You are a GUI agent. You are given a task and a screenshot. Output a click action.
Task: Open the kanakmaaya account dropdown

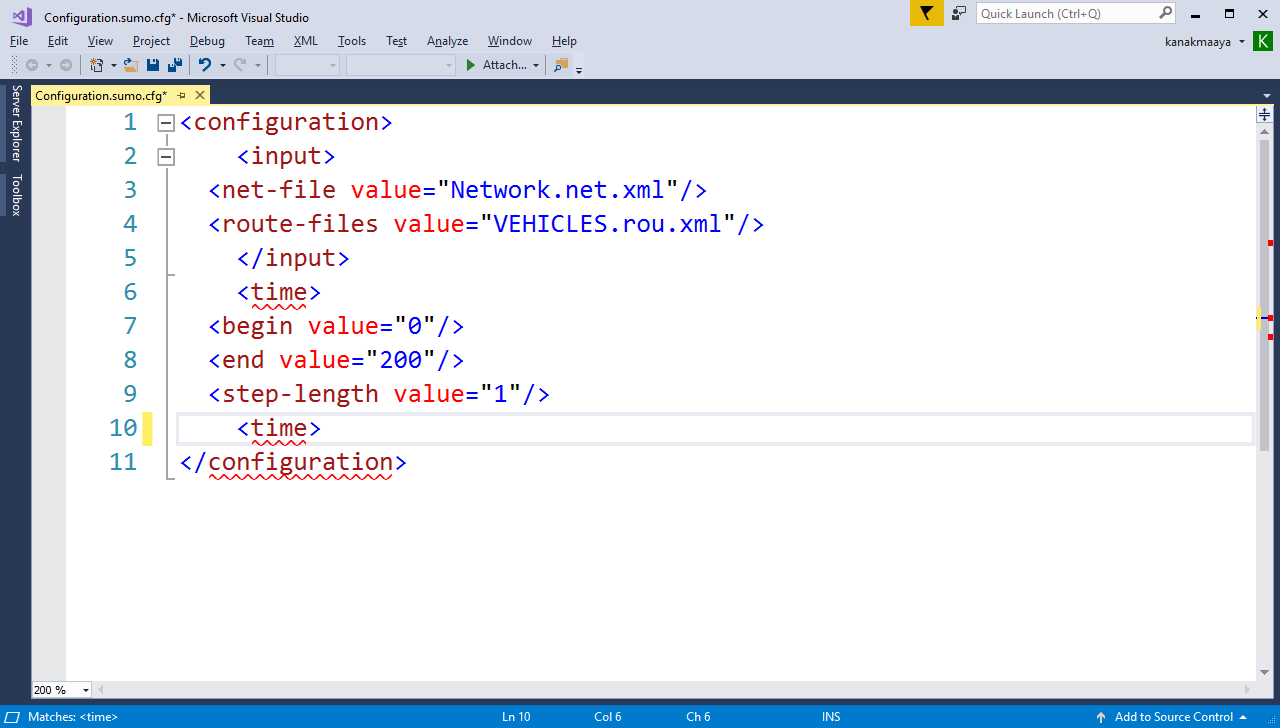[1242, 41]
